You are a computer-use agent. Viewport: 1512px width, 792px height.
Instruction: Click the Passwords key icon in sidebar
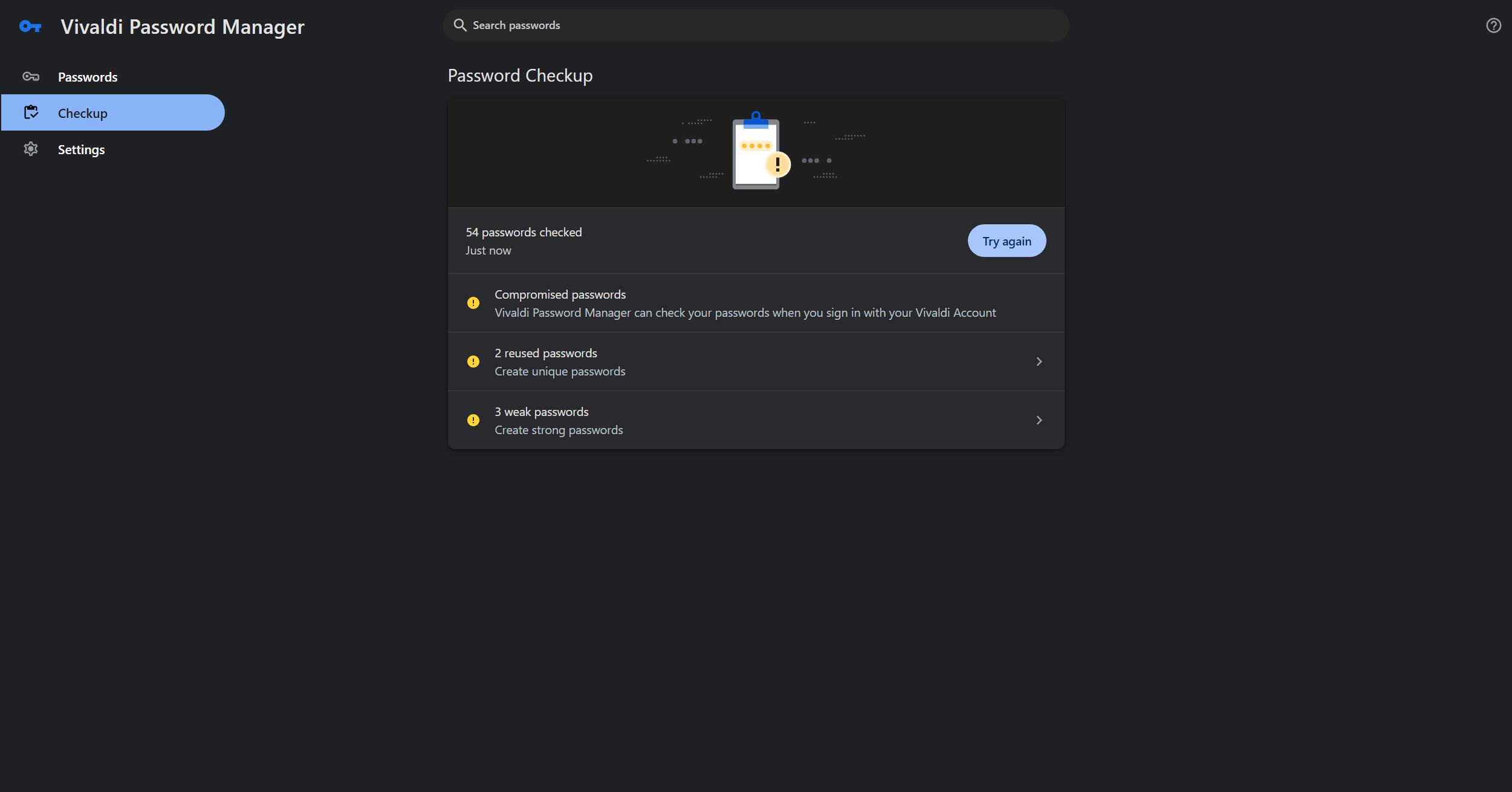[x=31, y=77]
